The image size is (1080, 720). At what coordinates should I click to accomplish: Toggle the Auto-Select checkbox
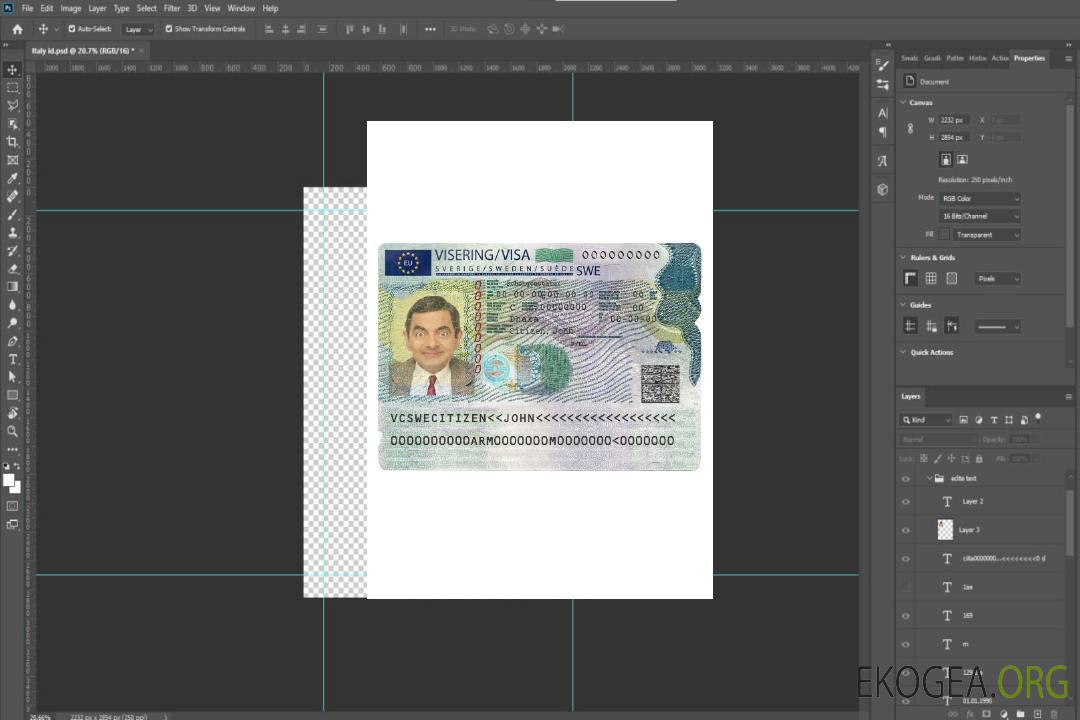(72, 29)
